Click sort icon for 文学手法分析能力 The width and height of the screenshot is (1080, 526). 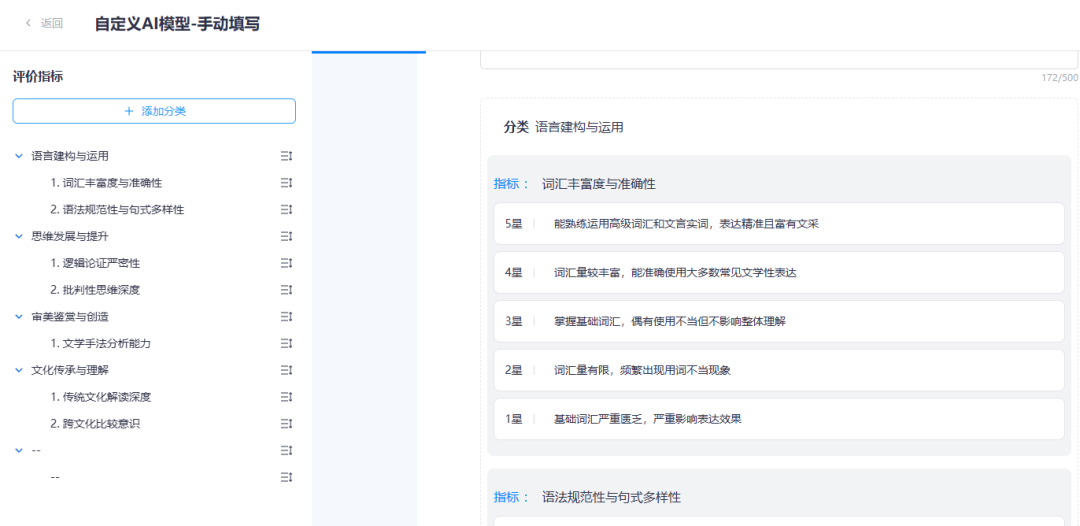tap(287, 343)
